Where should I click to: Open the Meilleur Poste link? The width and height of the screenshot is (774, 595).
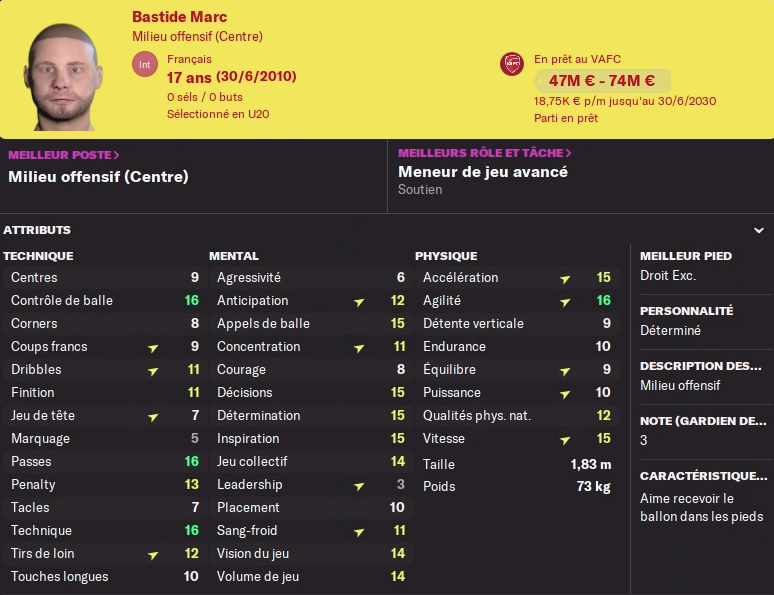(64, 155)
